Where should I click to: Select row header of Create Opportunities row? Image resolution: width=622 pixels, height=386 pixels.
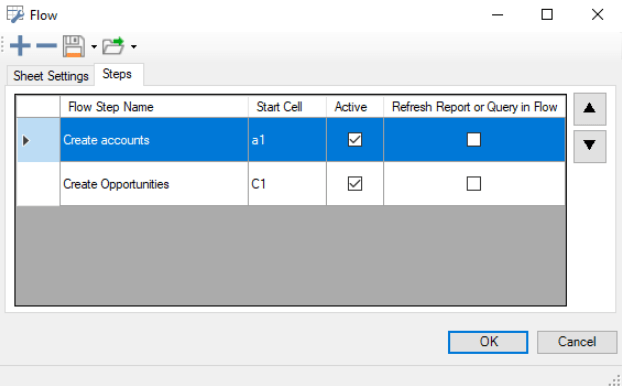tap(38, 184)
